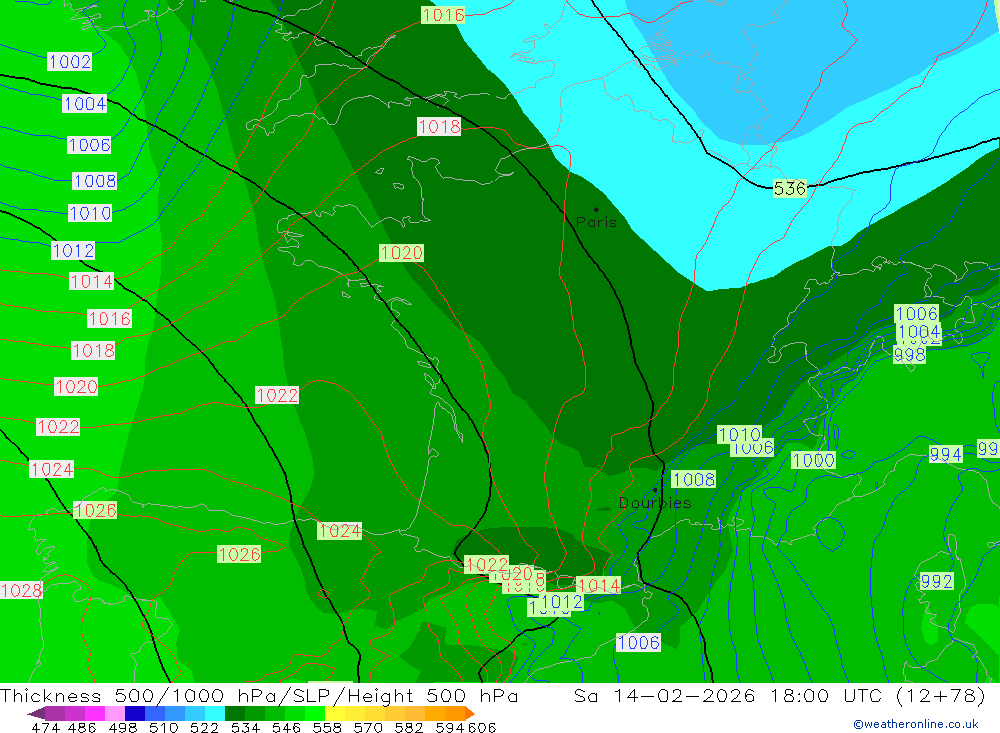Click the blue 1002 isobar label
The width and height of the screenshot is (1000, 733).
[x=70, y=61]
